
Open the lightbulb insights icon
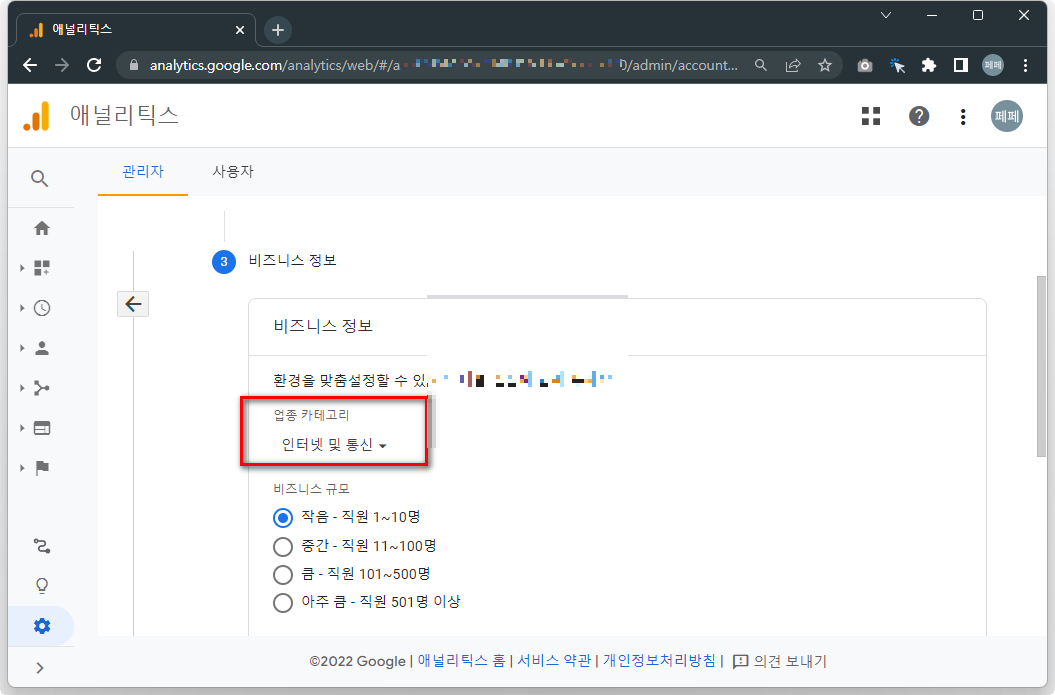[x=41, y=585]
